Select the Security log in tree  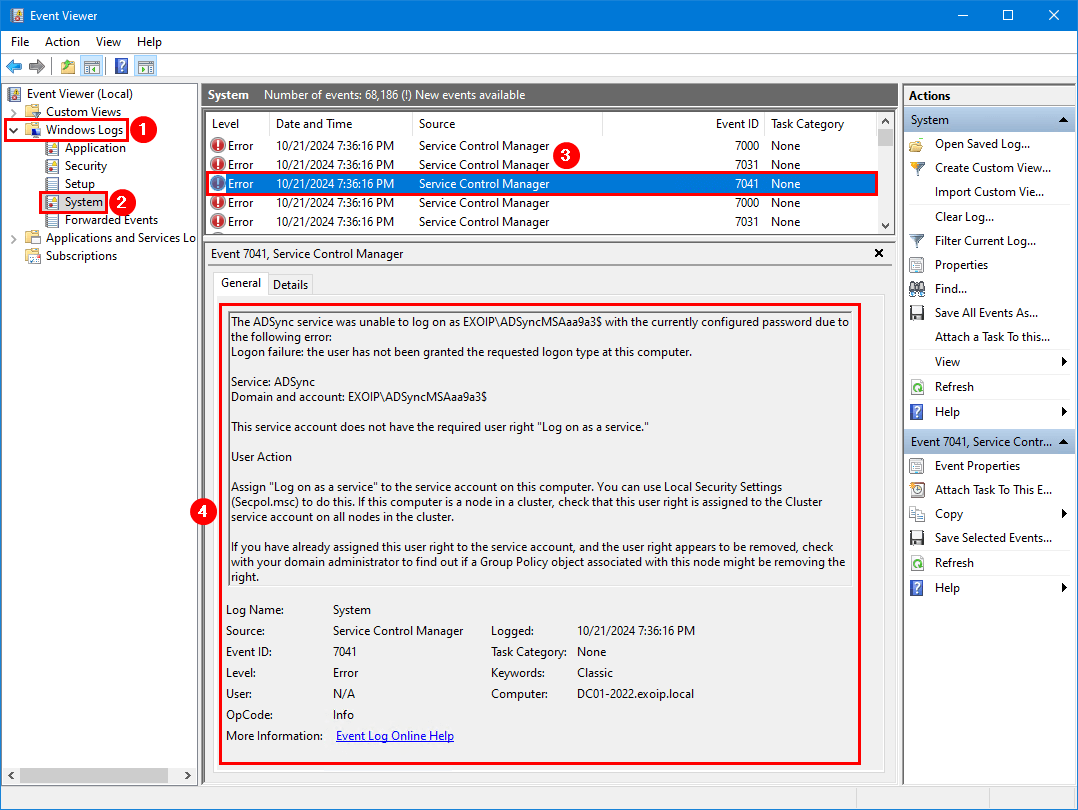[86, 166]
